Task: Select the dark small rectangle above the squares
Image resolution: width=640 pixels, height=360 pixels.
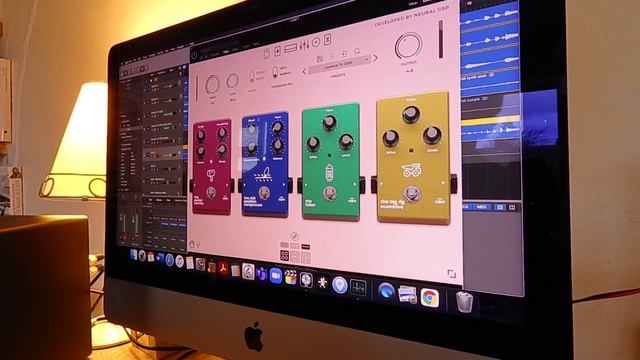Action: 305,247
